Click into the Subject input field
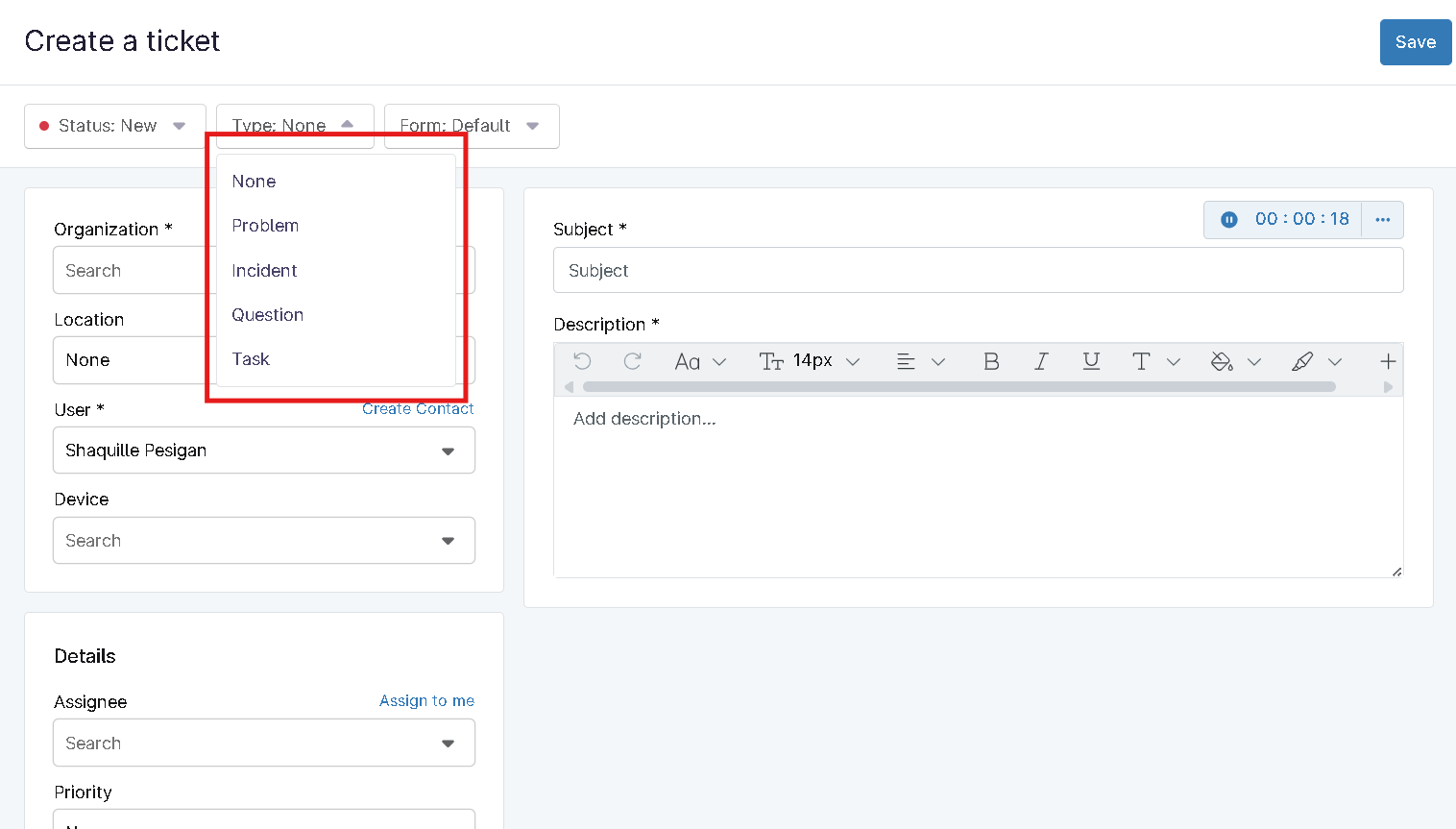This screenshot has height=829, width=1456. (978, 271)
